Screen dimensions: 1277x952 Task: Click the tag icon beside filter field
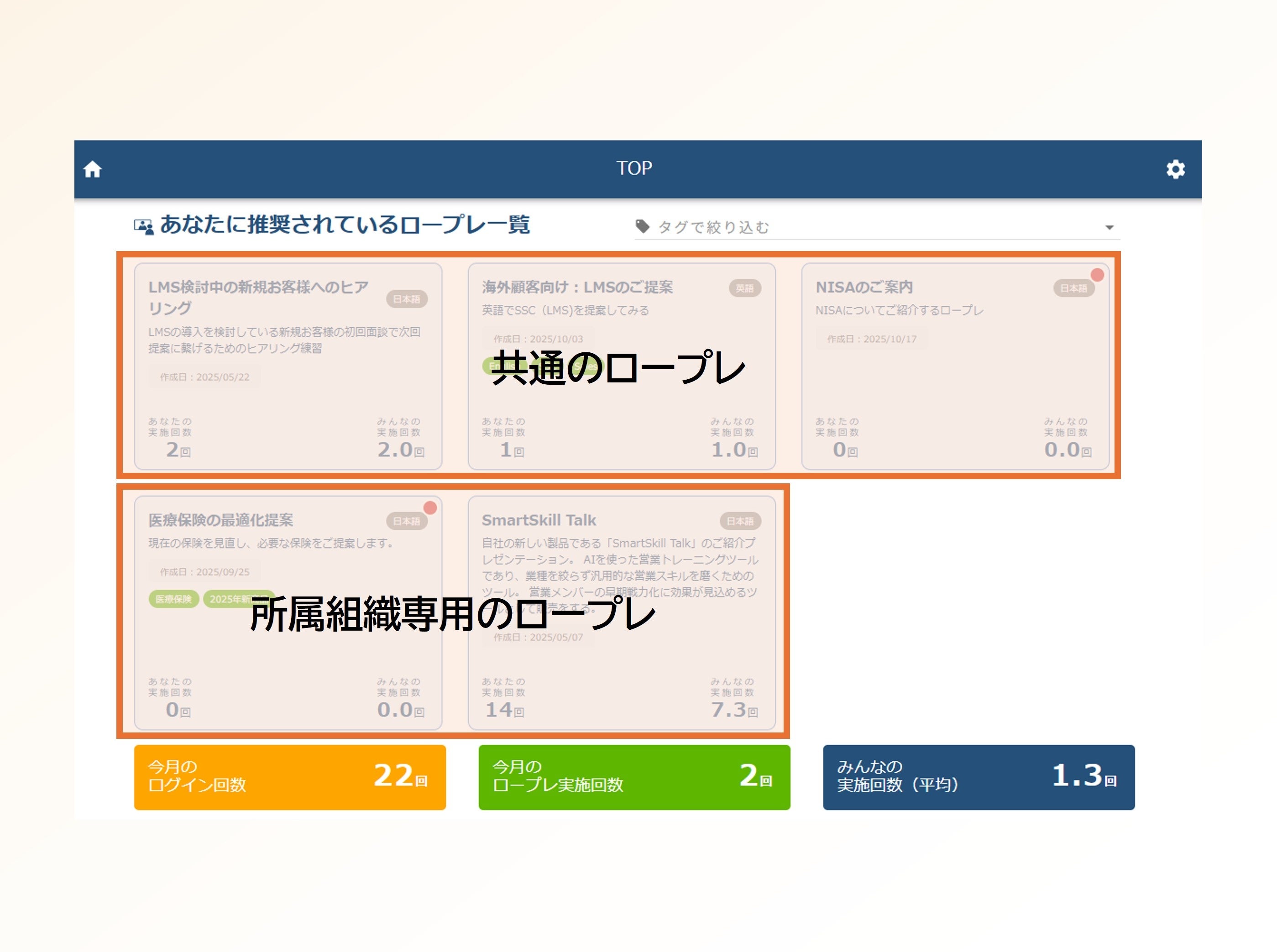[642, 226]
